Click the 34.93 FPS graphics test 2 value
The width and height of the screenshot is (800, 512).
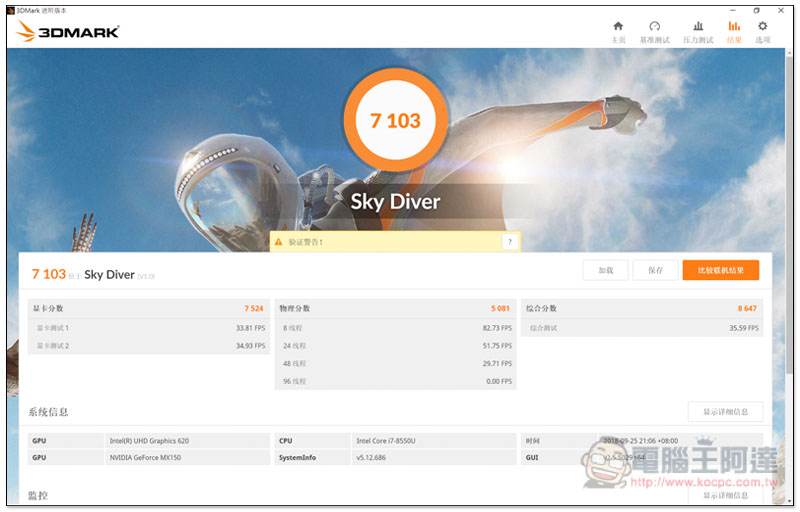tap(251, 346)
